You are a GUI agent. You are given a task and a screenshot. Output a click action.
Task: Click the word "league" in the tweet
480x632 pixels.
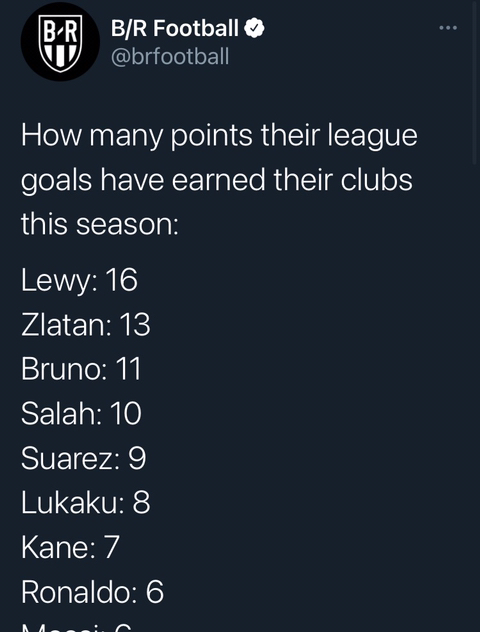372,136
